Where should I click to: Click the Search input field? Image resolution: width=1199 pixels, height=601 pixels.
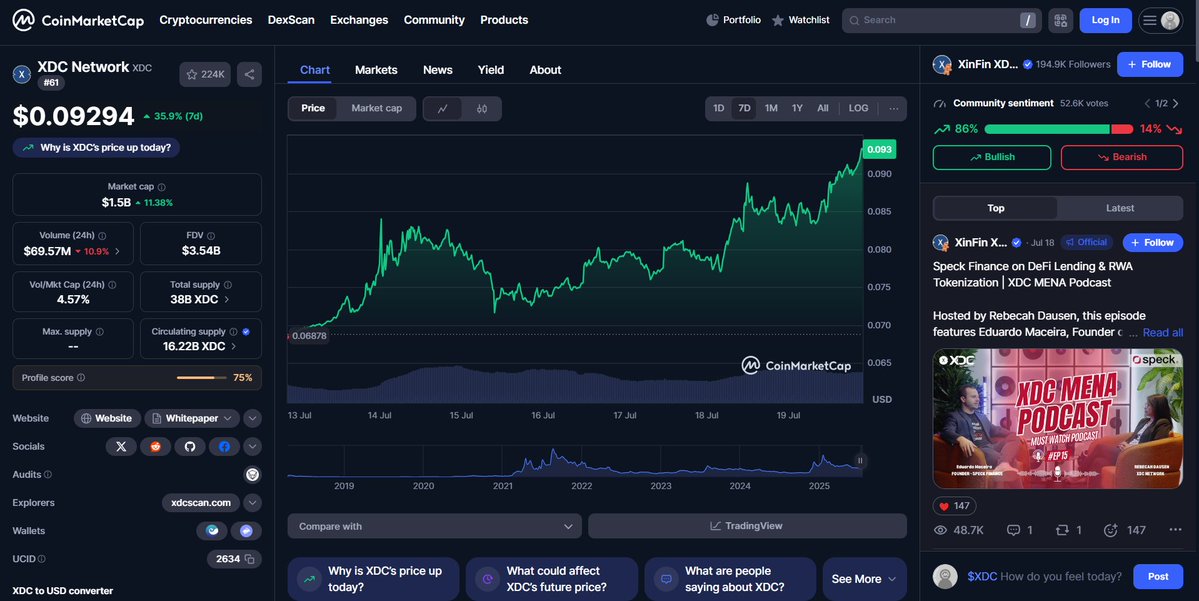point(941,21)
